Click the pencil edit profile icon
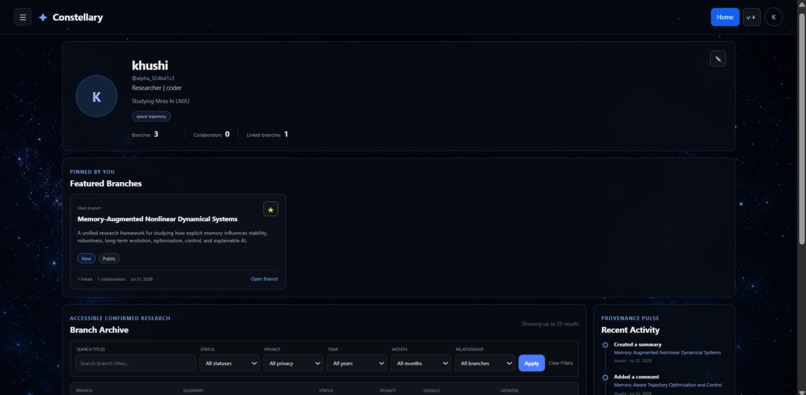The image size is (806, 395). [718, 59]
